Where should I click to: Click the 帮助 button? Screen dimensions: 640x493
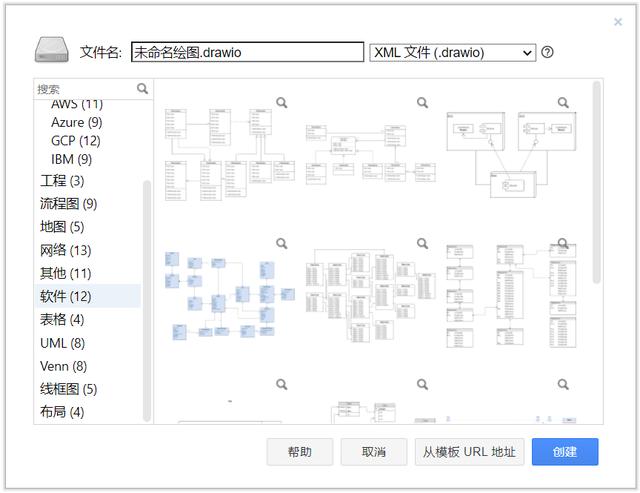point(299,452)
